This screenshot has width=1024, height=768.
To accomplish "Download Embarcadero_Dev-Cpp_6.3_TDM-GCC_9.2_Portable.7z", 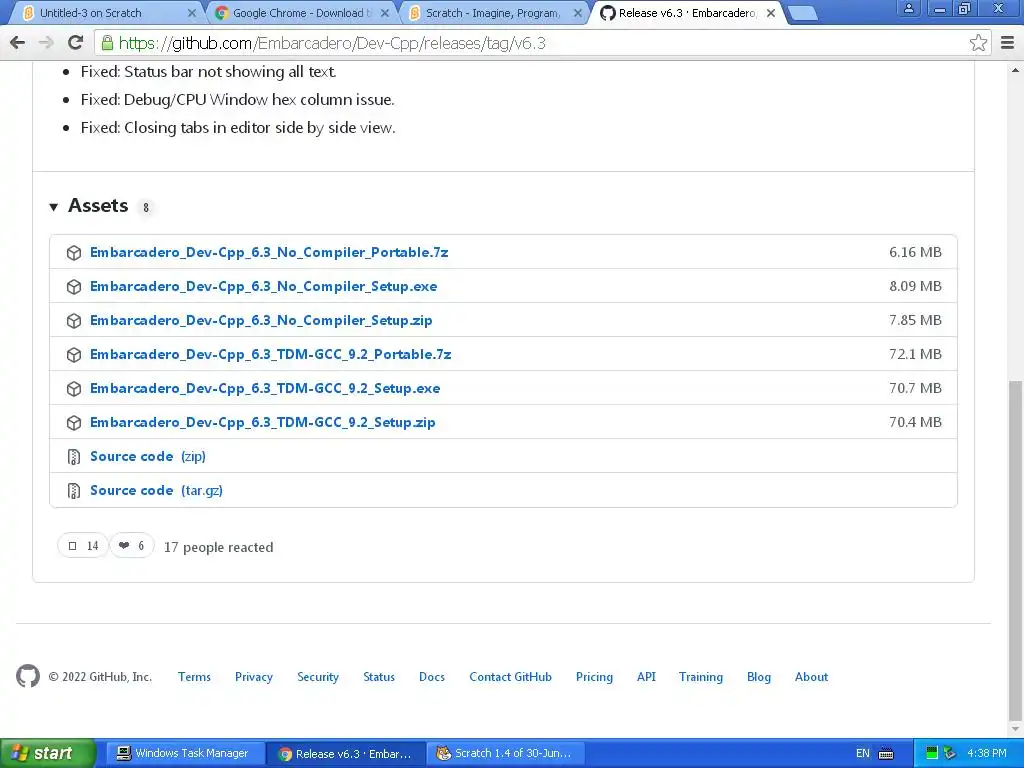I will 270,355.
